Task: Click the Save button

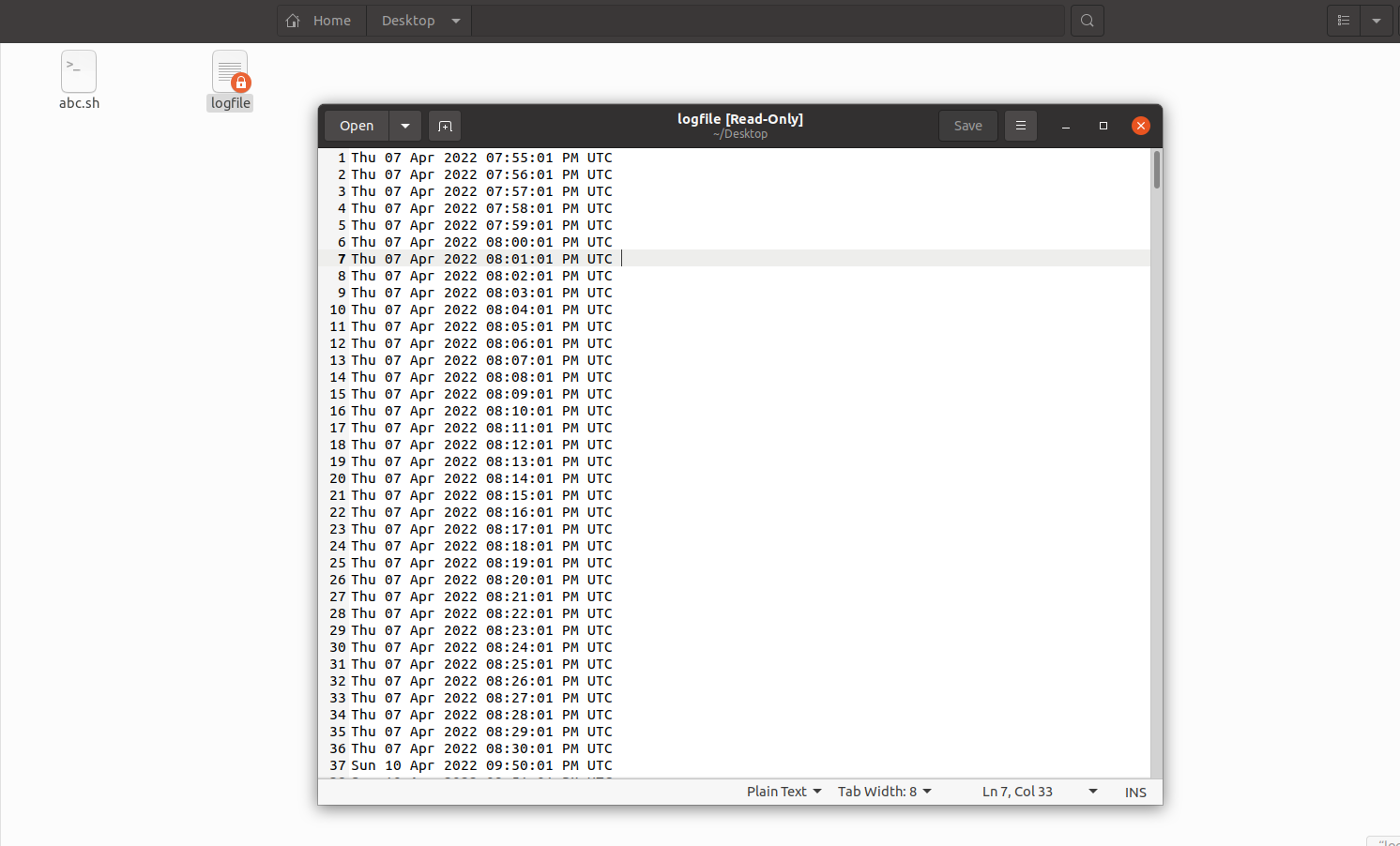Action: click(x=968, y=126)
